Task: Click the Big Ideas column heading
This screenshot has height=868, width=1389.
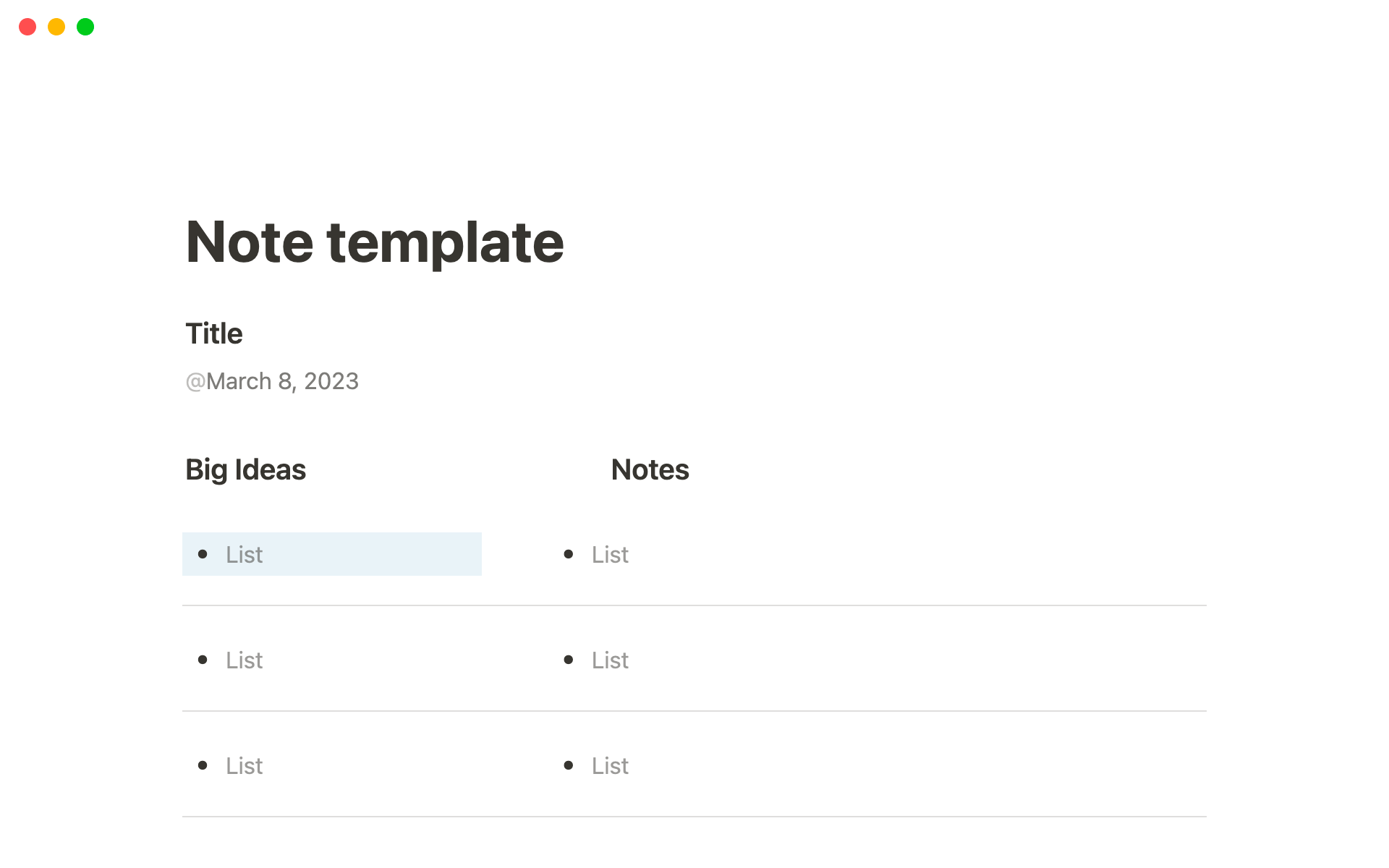Action: tap(245, 469)
